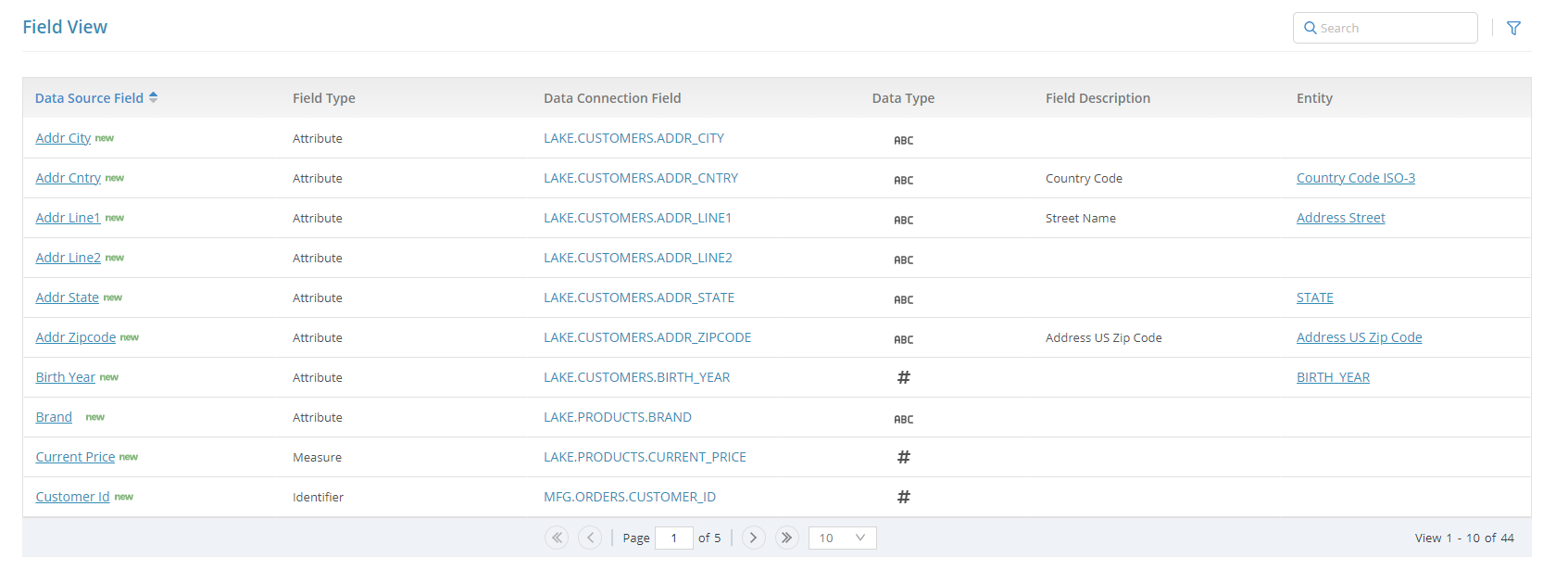This screenshot has width=1568, height=570.
Task: Click Attribute type in Addr City row
Action: (318, 138)
